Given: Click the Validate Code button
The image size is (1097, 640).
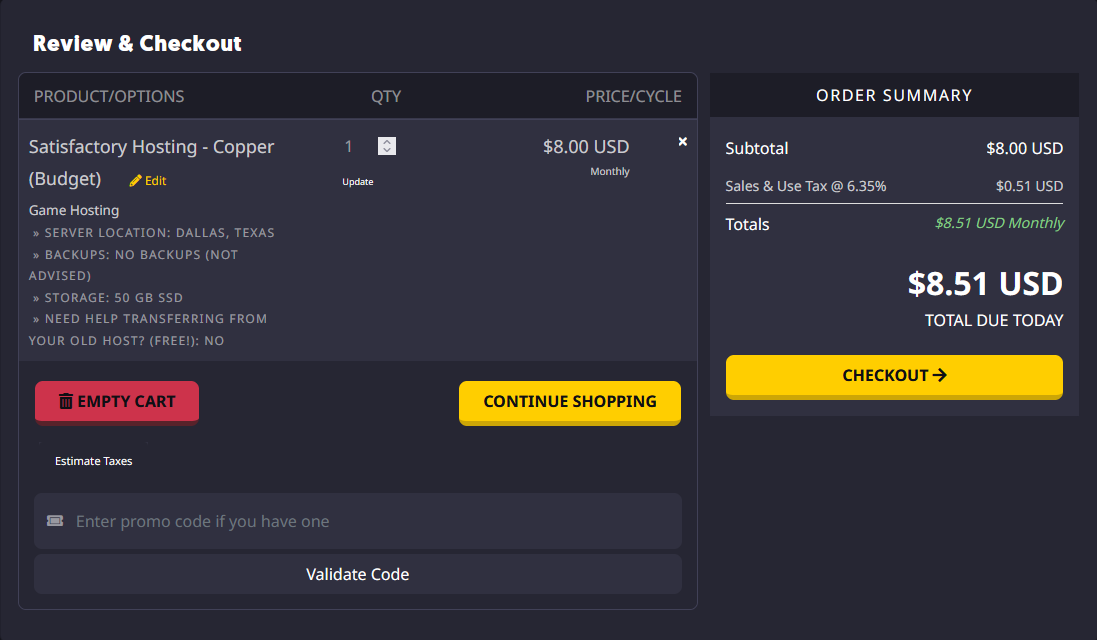Looking at the screenshot, I should (x=358, y=574).
